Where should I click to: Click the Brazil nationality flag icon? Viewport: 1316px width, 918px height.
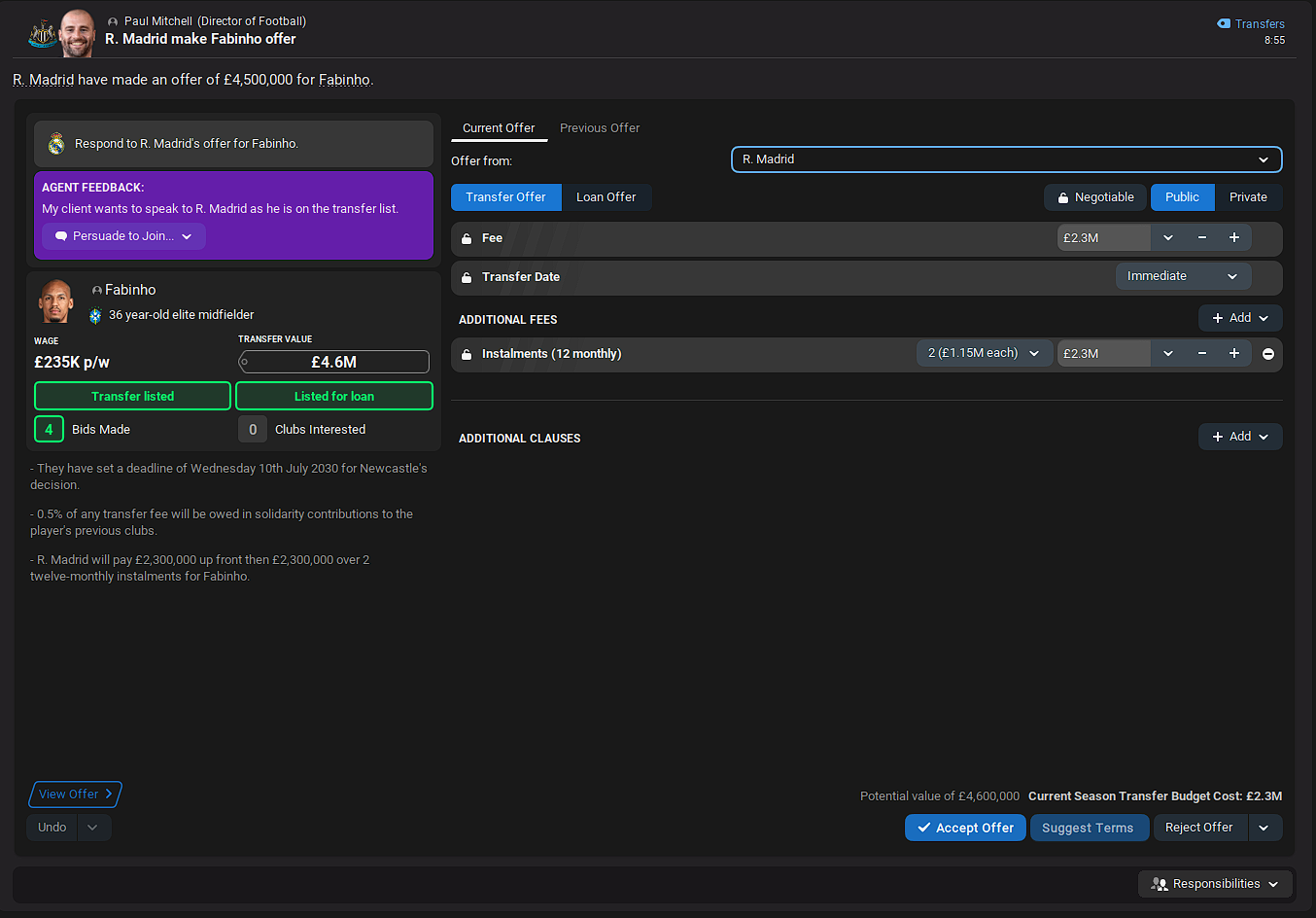[95, 315]
